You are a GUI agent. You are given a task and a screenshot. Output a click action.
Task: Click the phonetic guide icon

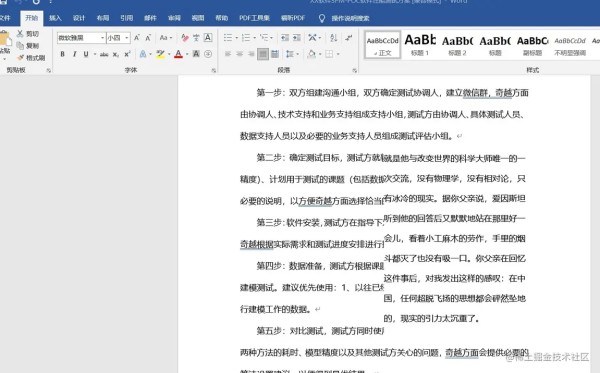(196, 37)
